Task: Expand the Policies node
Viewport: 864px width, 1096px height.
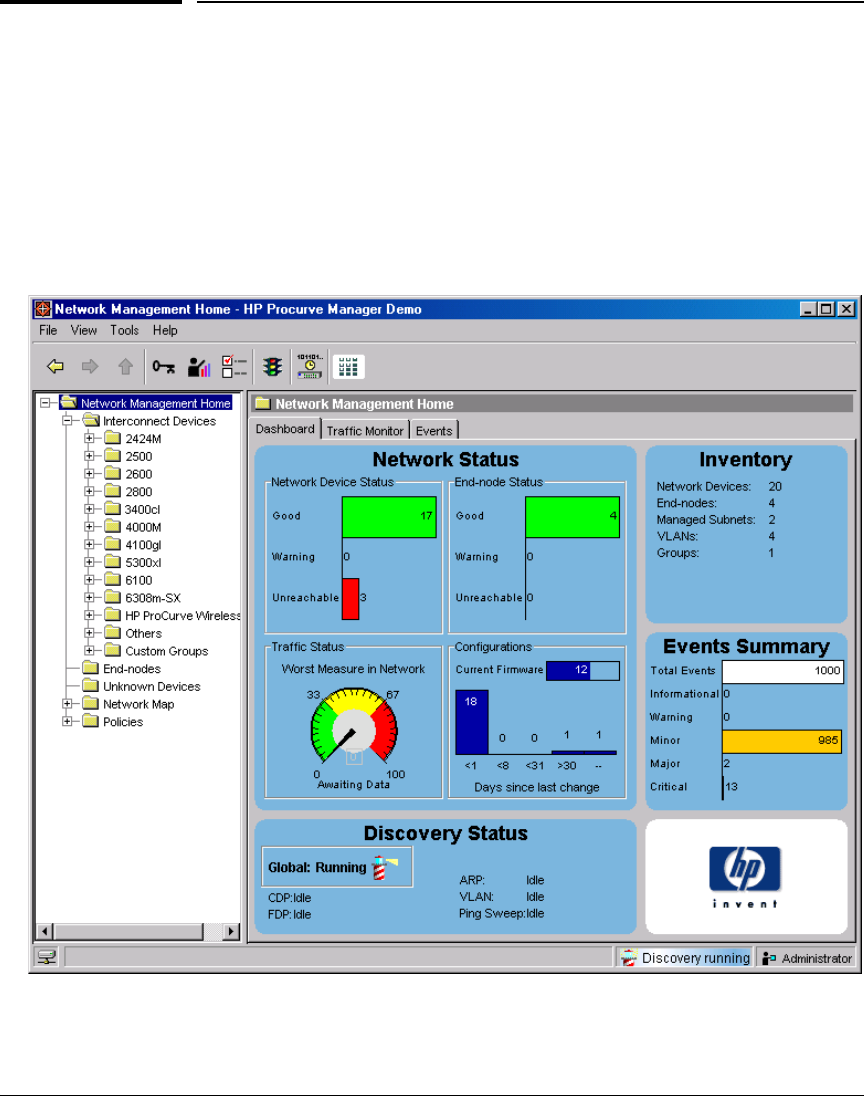Action: [x=68, y=721]
